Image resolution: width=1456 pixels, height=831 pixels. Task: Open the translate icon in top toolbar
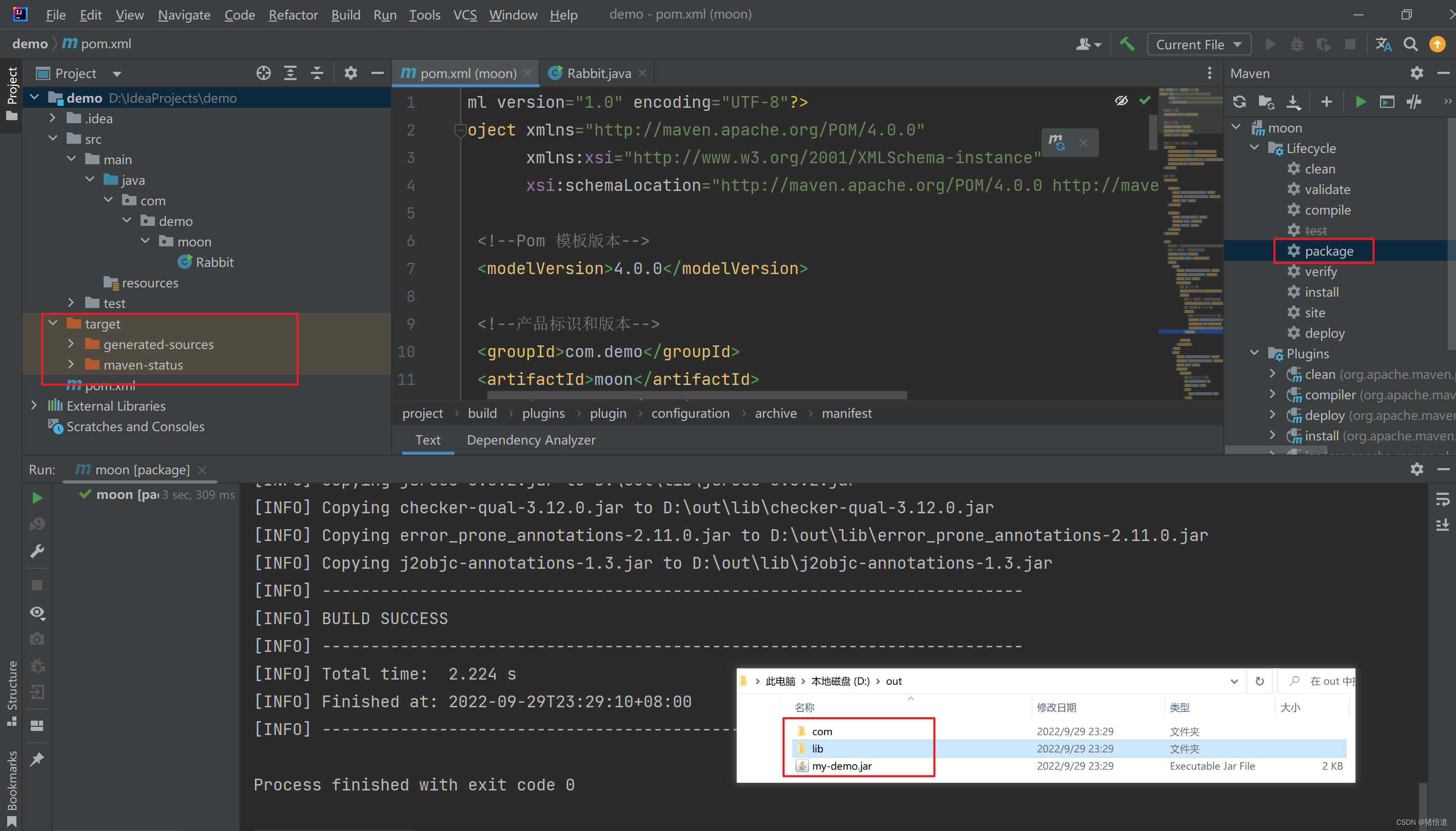(1384, 45)
